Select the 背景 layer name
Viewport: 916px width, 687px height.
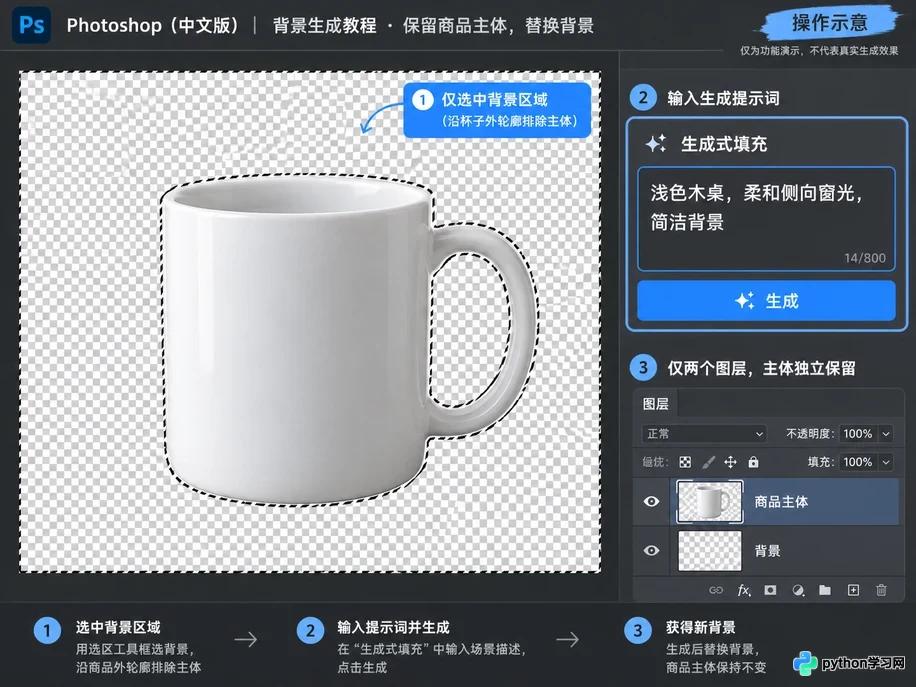pos(767,550)
